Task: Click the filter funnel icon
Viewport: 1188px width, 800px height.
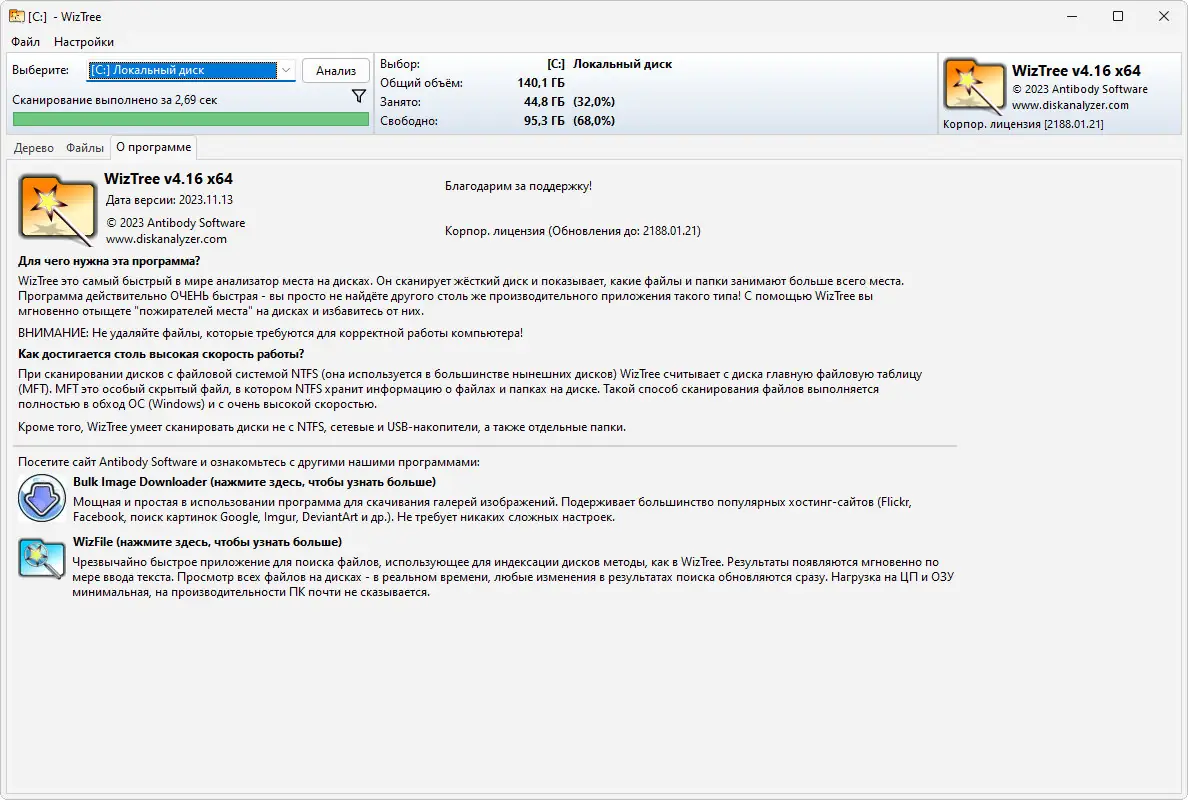Action: [x=359, y=96]
